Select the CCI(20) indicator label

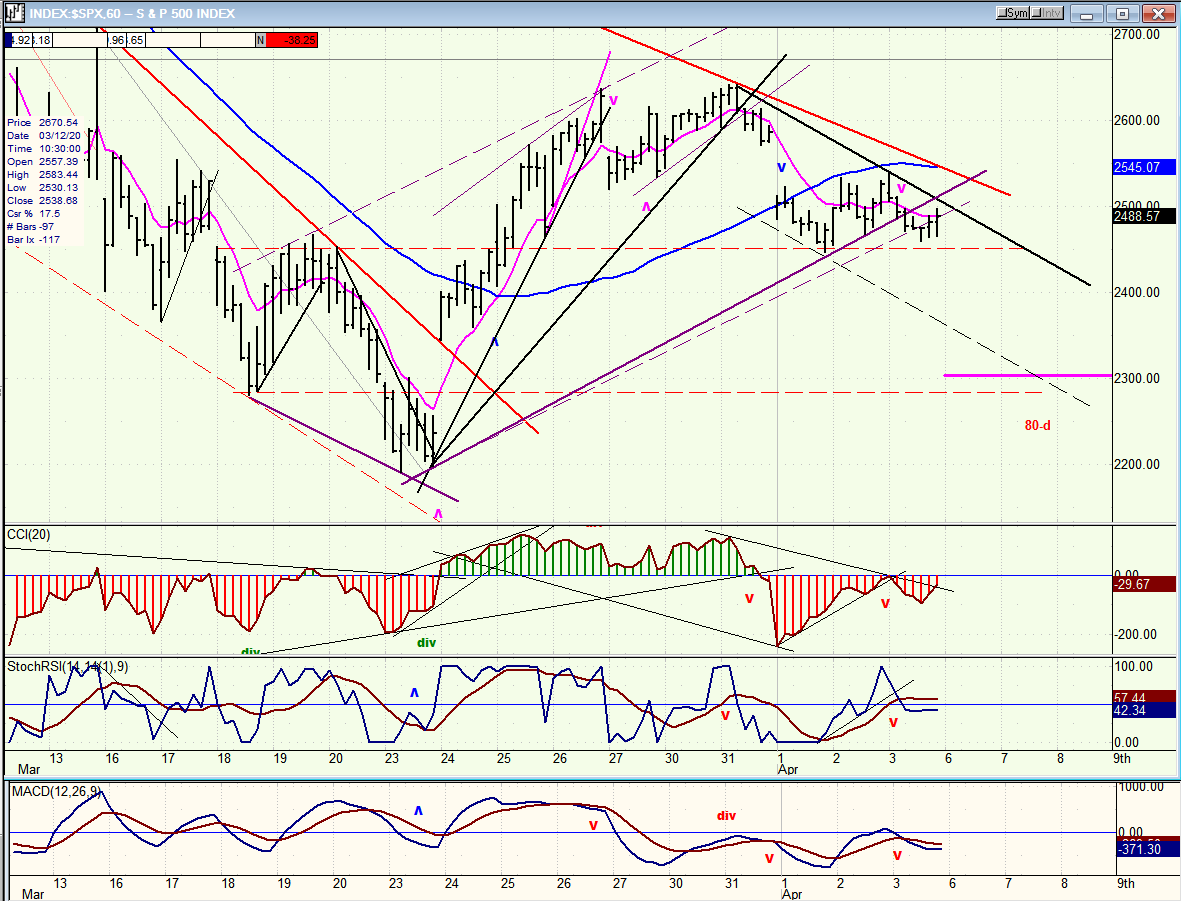coord(29,535)
